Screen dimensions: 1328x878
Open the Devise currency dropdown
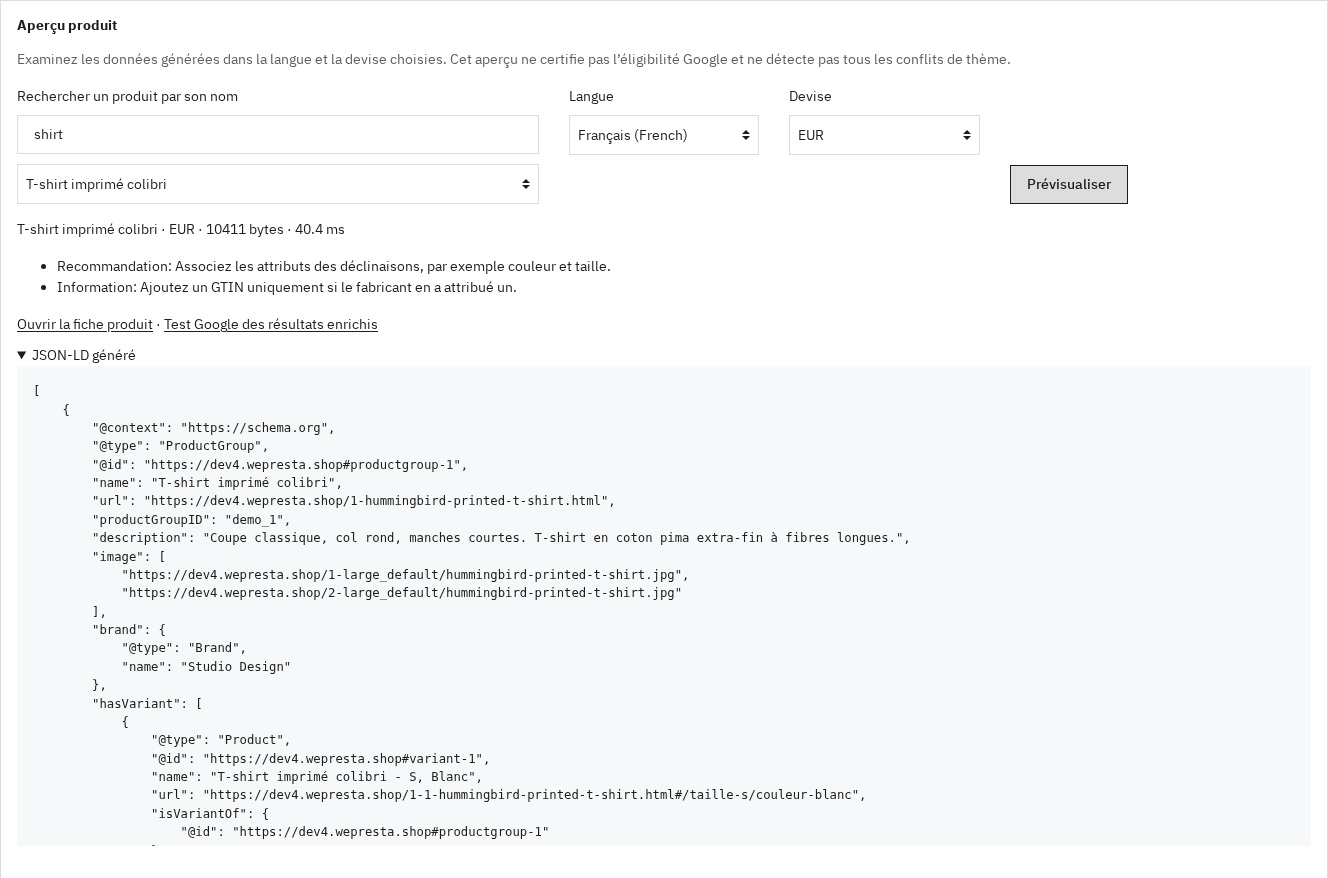tap(884, 135)
